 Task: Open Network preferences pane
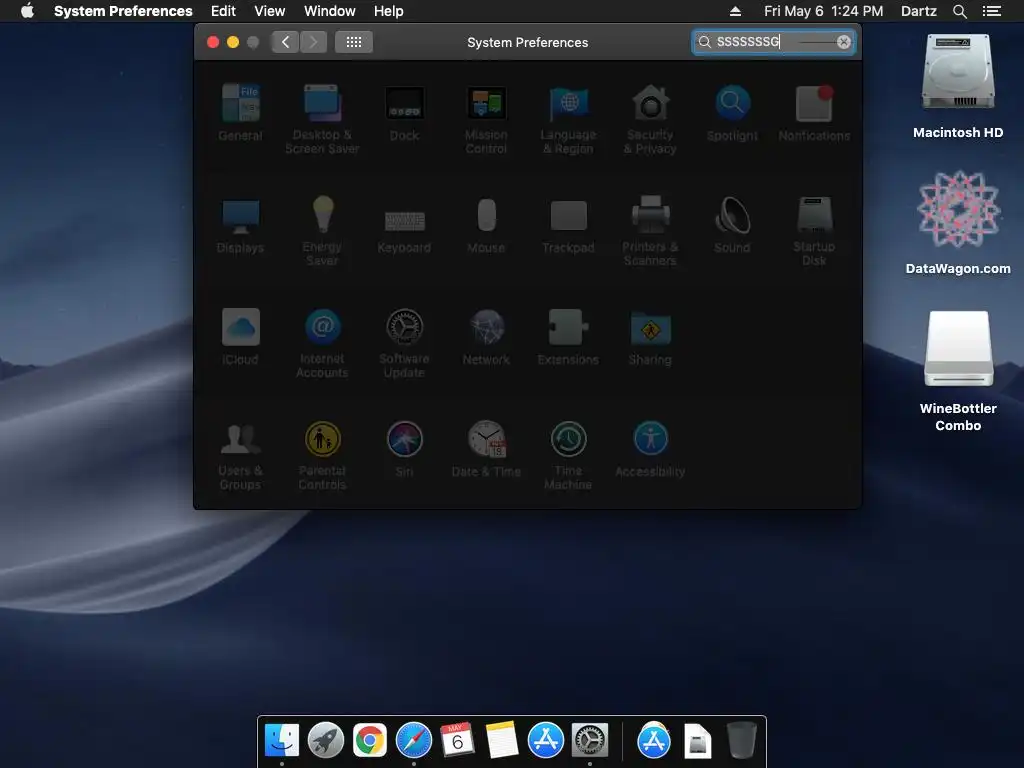[486, 336]
